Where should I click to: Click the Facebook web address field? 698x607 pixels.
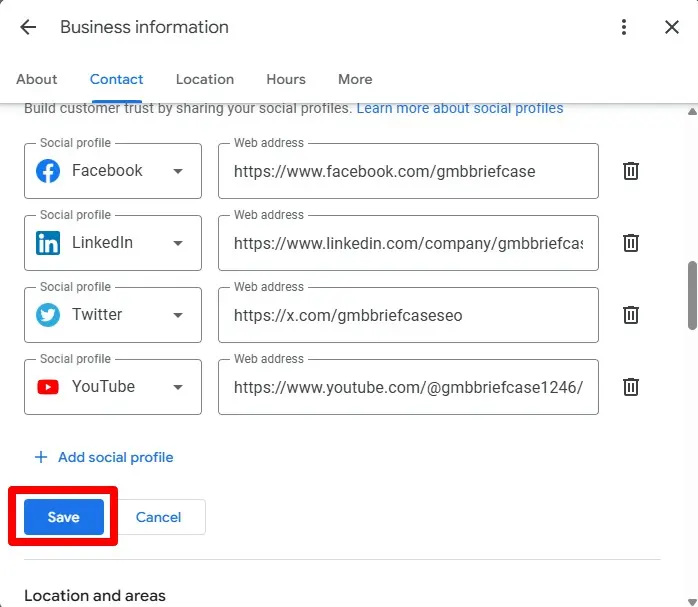[x=408, y=171]
